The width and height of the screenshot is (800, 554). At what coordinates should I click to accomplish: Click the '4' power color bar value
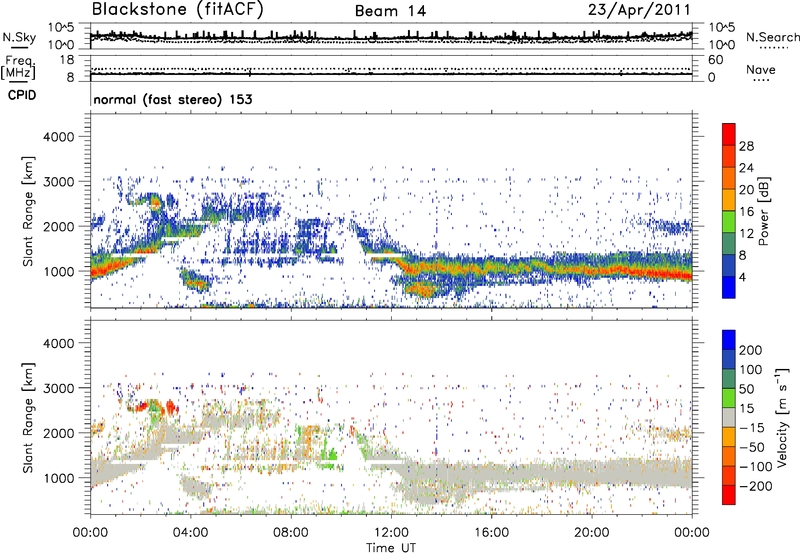742,277
